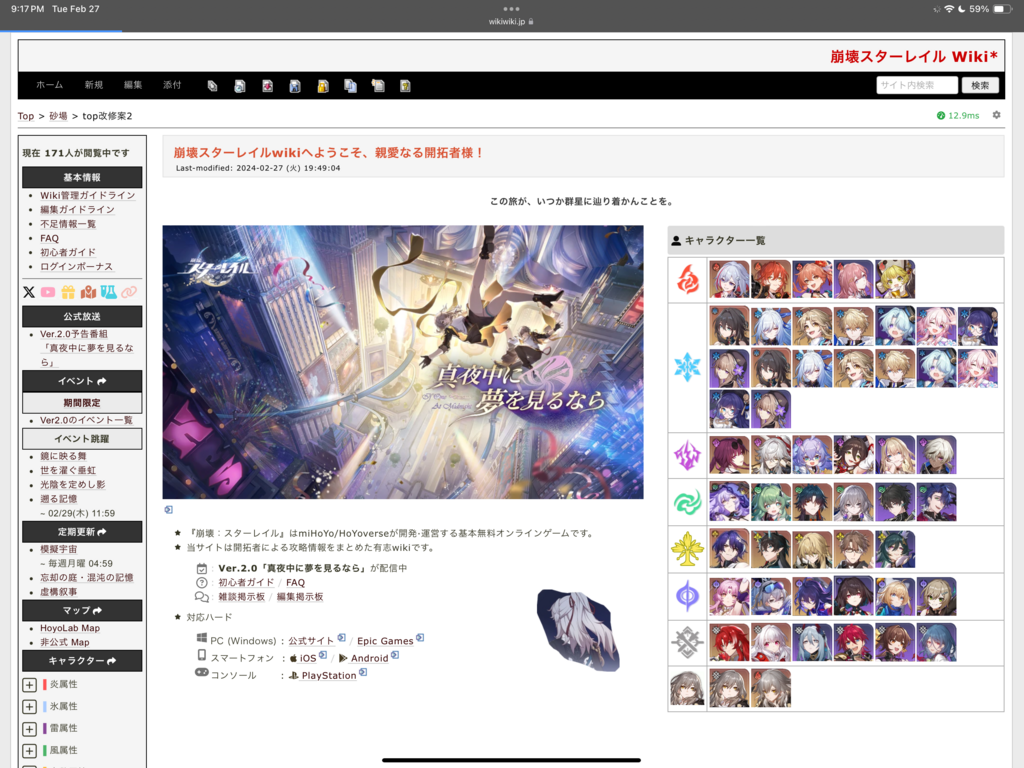Image resolution: width=1024 pixels, height=768 pixels.
Task: Click the reload page icon in toolbar
Action: pyautogui.click(x=240, y=86)
